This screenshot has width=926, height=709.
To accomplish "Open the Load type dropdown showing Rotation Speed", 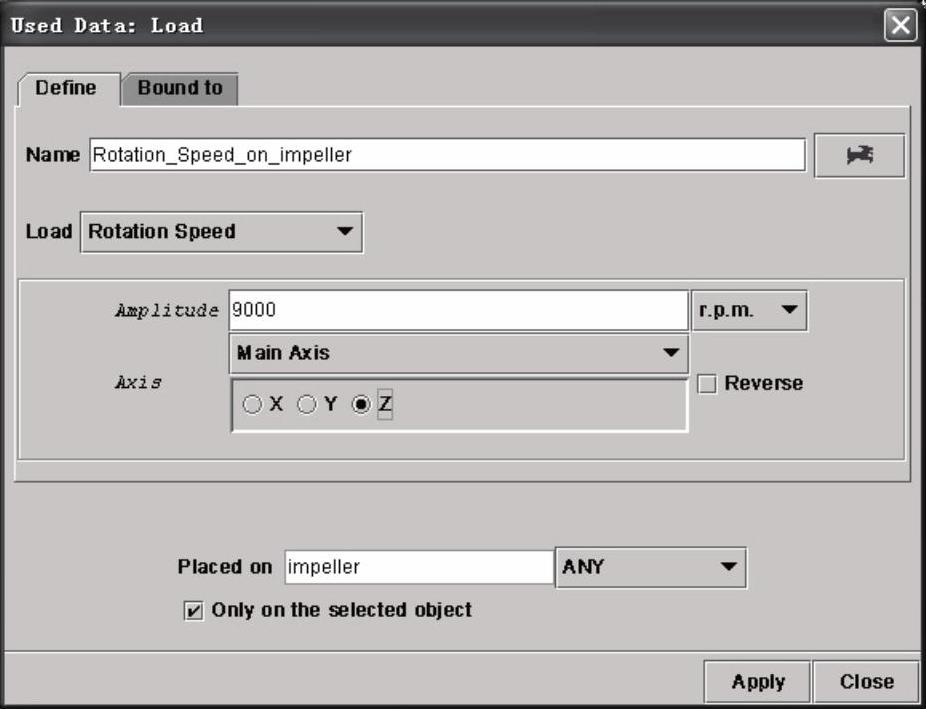I will tap(221, 232).
